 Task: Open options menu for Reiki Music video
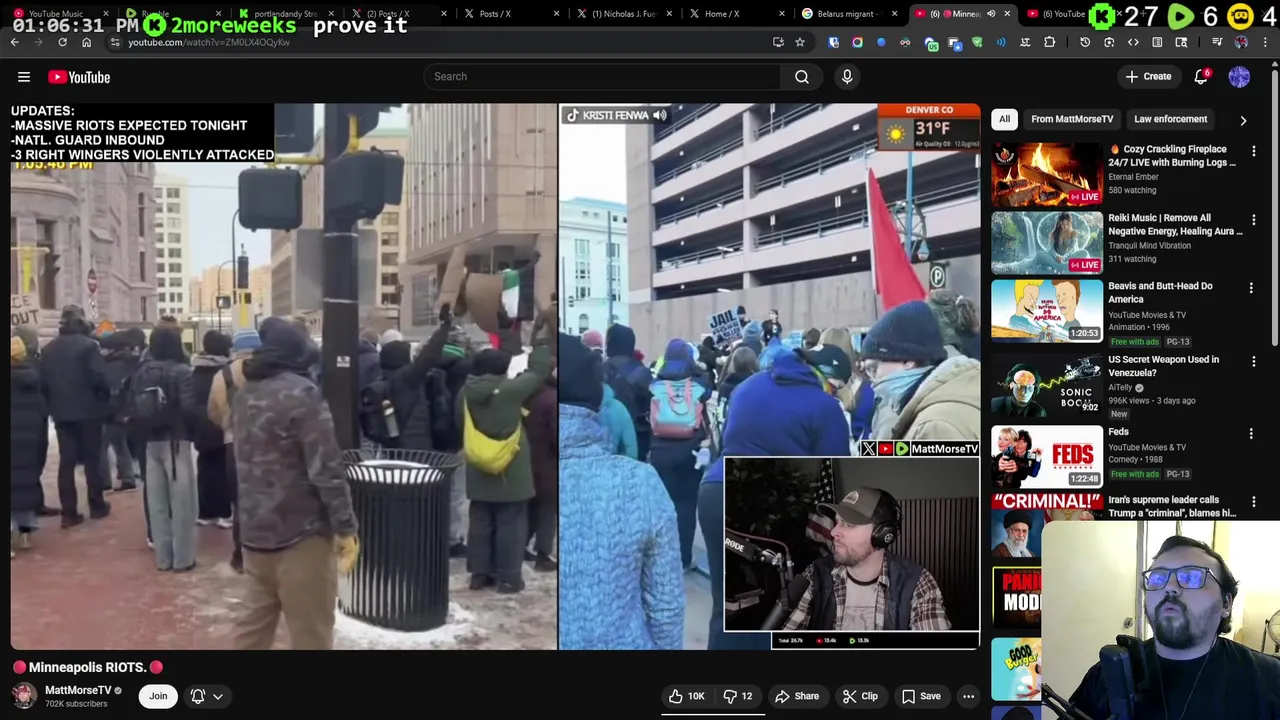click(1253, 219)
